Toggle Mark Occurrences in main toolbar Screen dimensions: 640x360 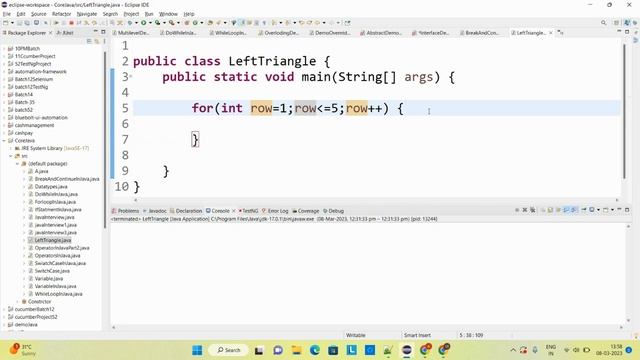pyautogui.click(x=242, y=23)
